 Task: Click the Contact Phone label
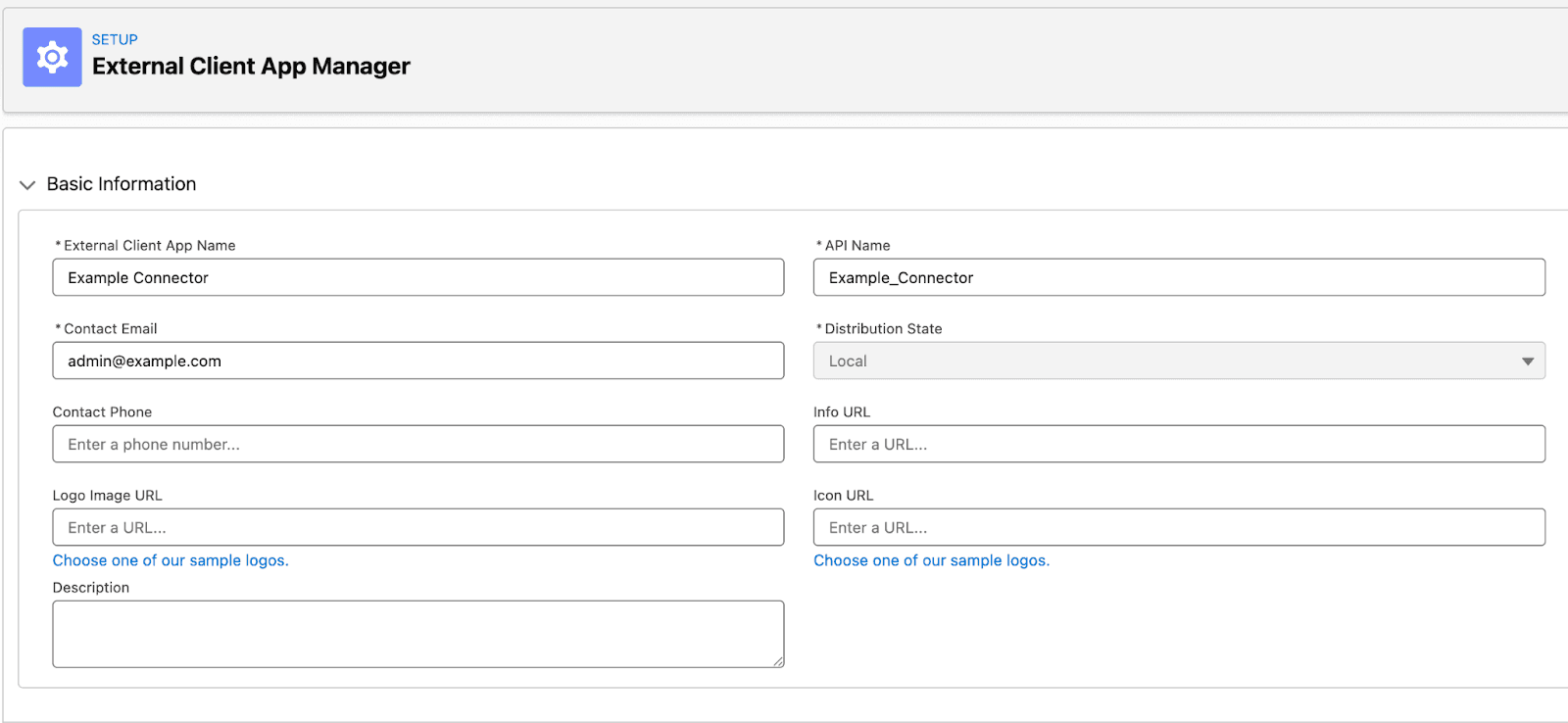pos(102,412)
